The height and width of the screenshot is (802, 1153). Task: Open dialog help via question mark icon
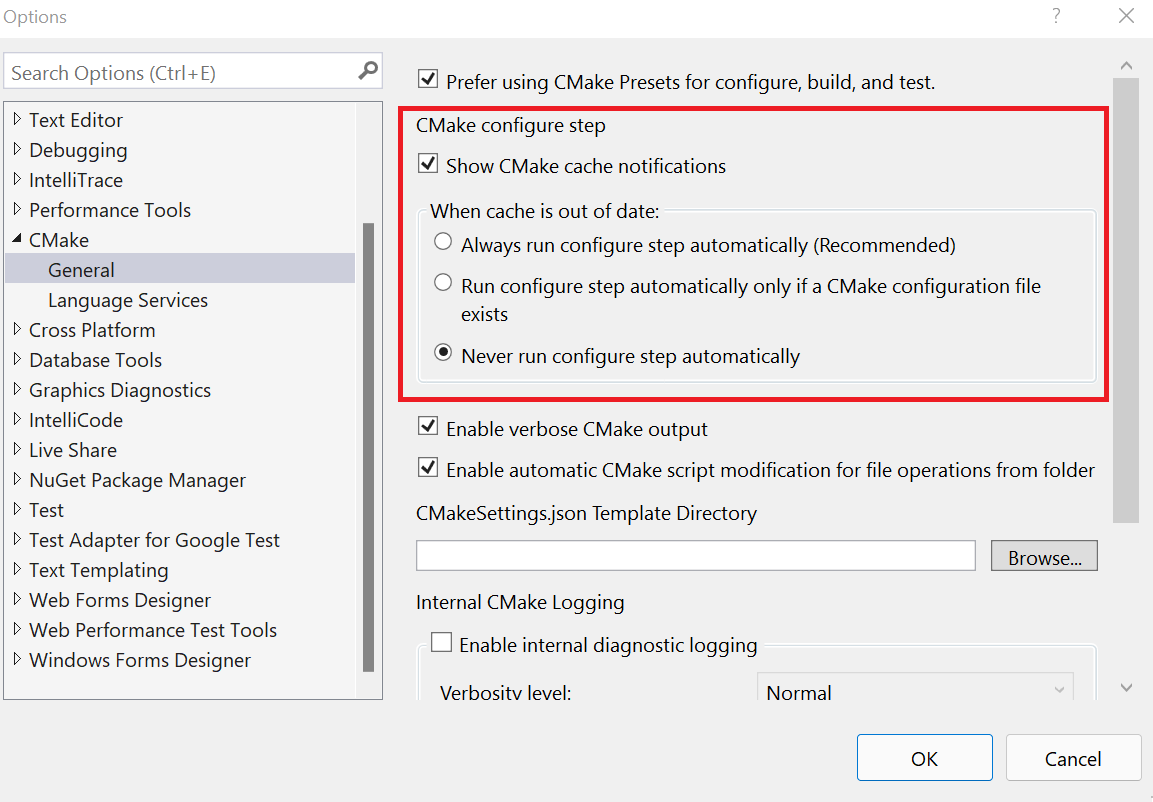(x=1056, y=16)
